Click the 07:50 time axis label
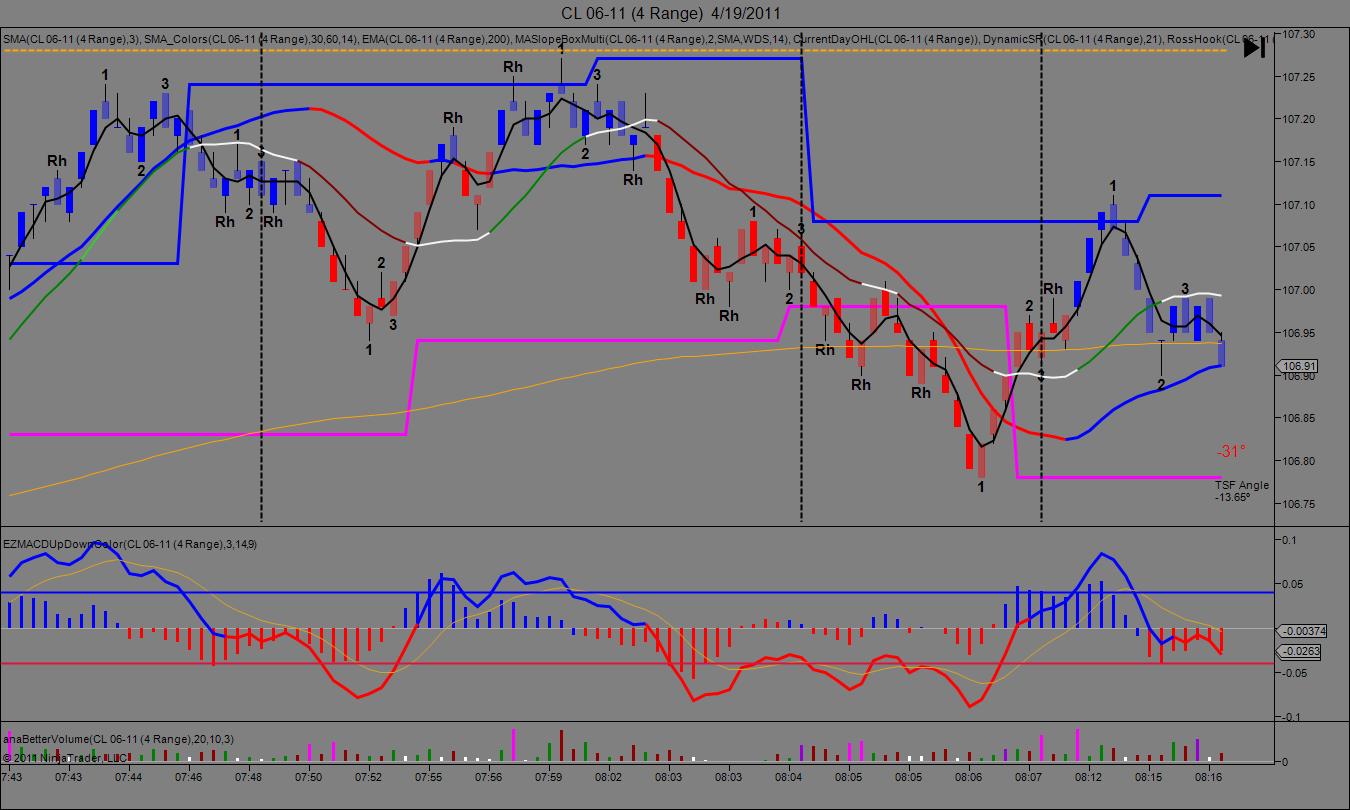Image resolution: width=1350 pixels, height=810 pixels. click(309, 776)
